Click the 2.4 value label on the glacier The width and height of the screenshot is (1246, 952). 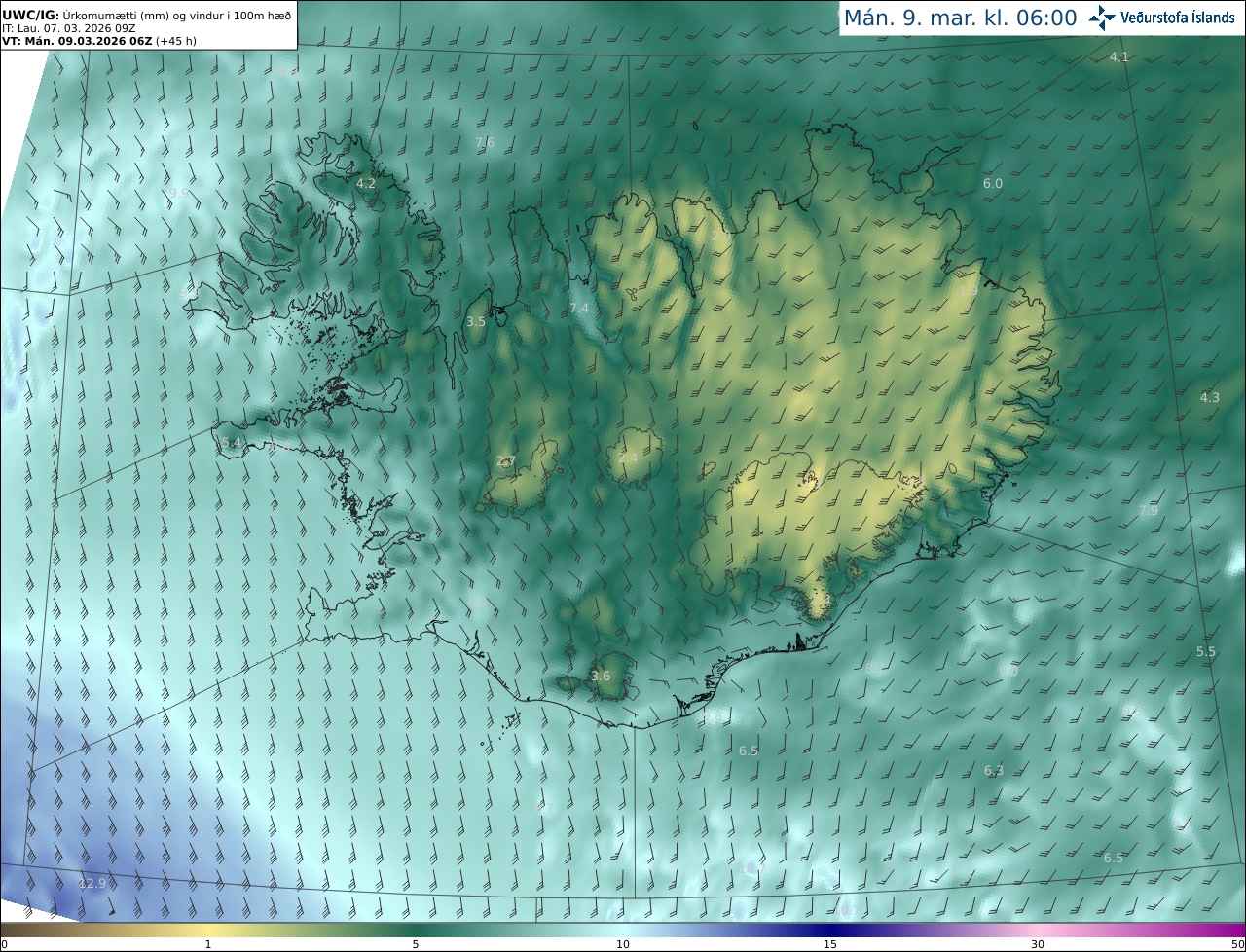tap(628, 458)
